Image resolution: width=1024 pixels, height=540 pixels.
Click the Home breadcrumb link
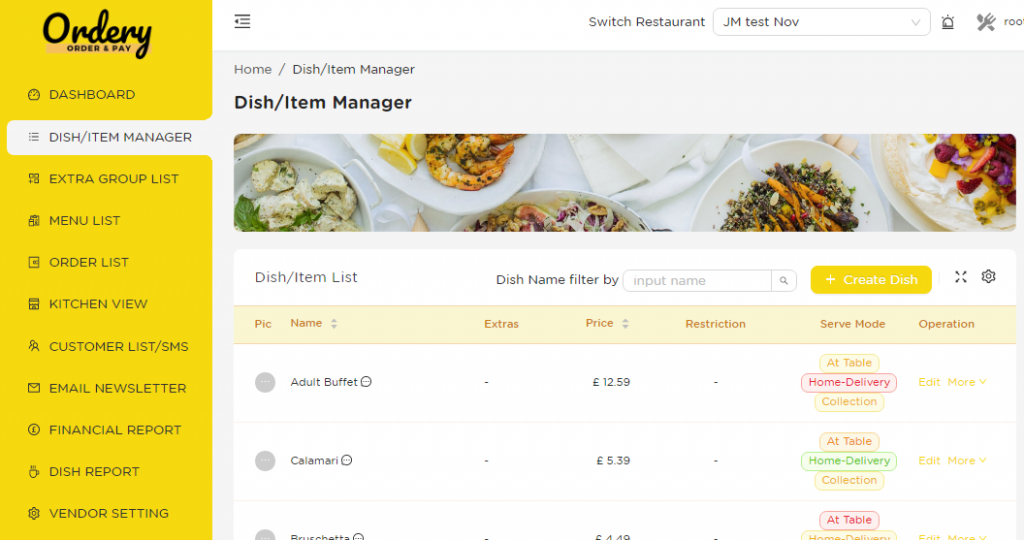(x=253, y=69)
